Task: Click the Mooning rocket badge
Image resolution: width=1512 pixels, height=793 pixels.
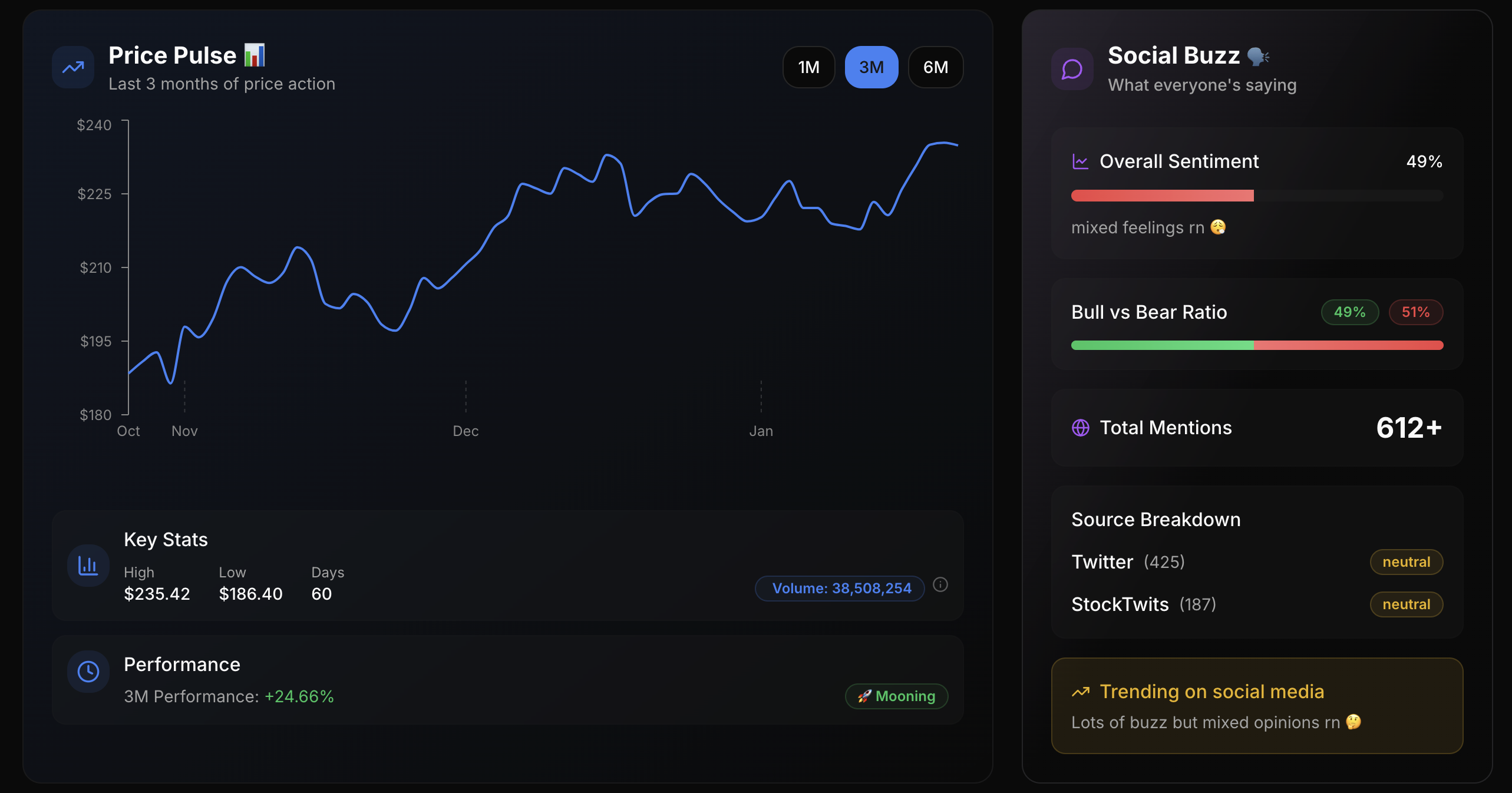Action: [896, 696]
